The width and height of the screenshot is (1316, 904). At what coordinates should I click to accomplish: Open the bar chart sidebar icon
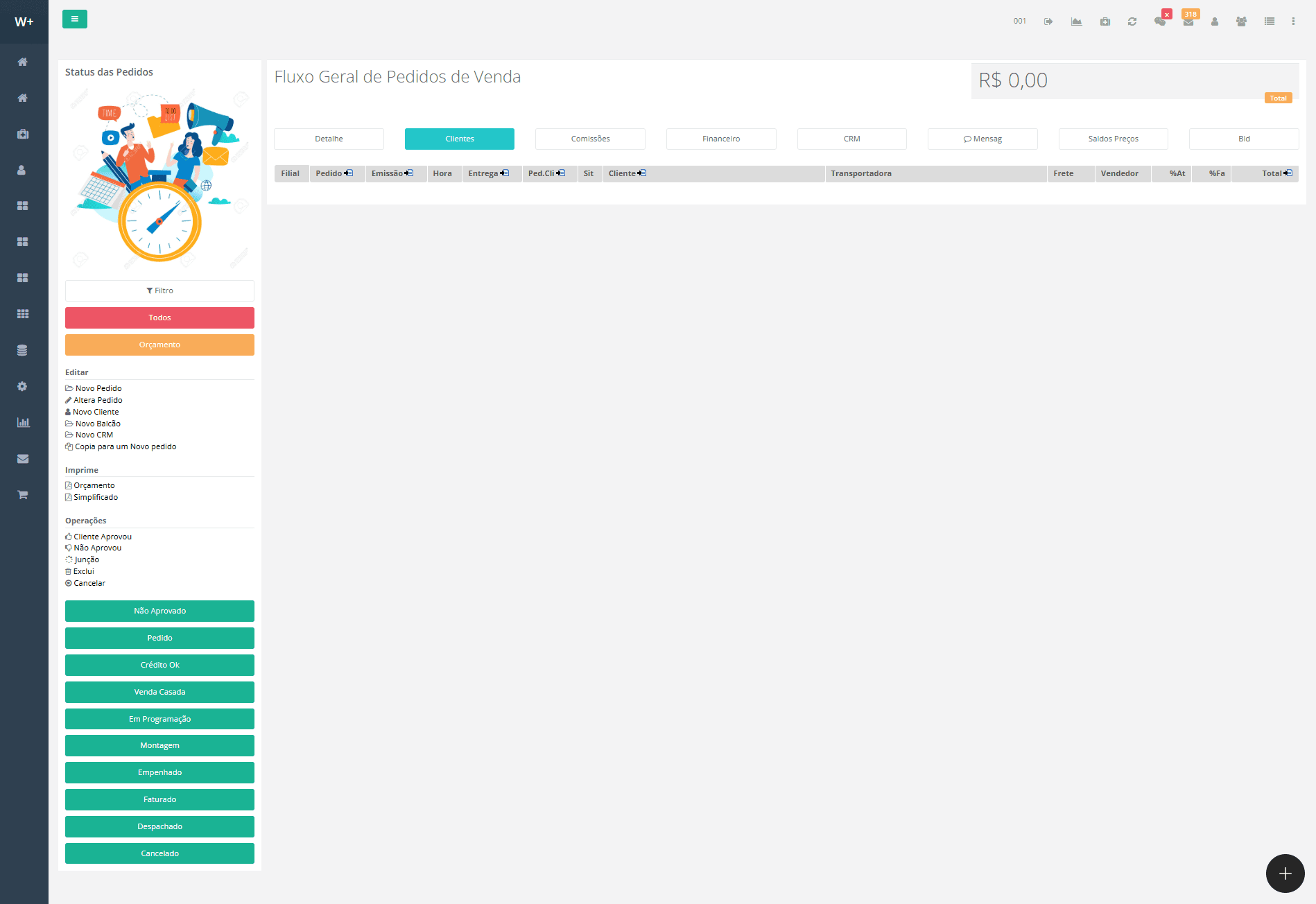point(23,422)
